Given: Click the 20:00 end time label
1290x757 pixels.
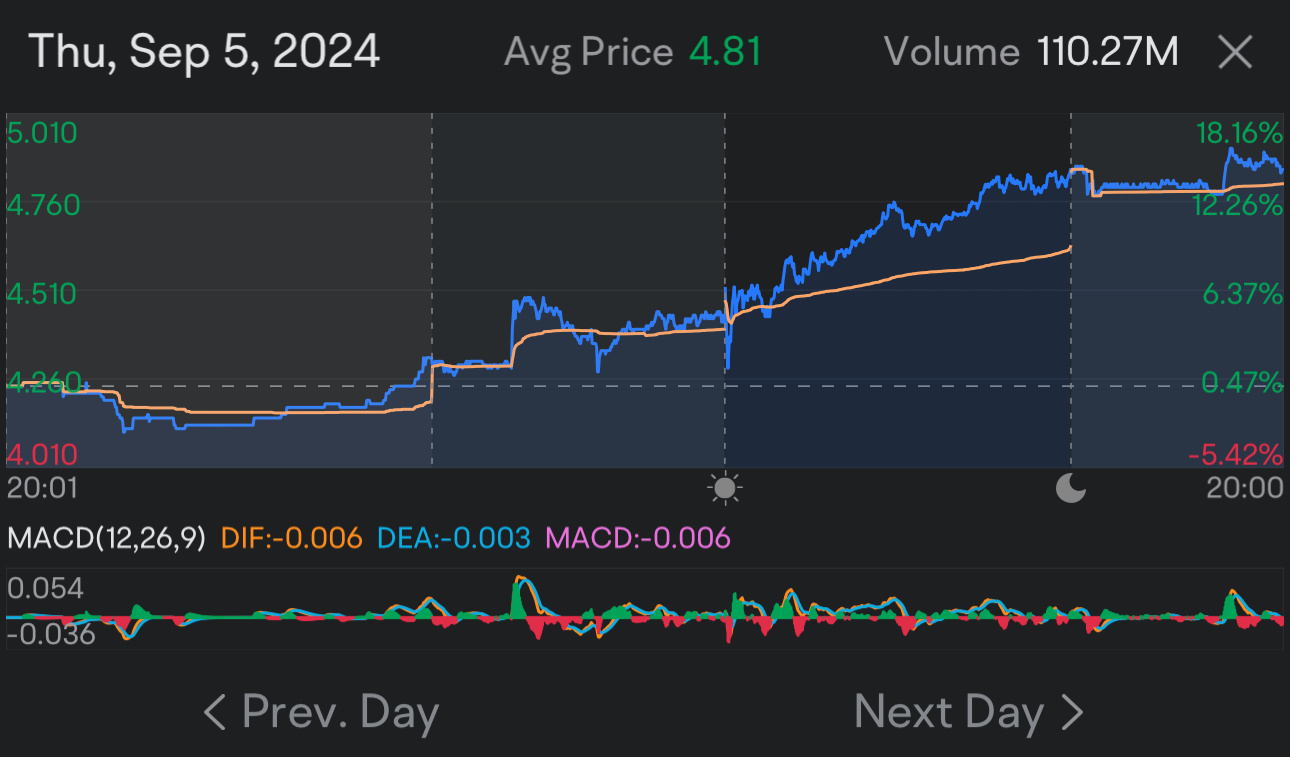Looking at the screenshot, I should (x=1245, y=488).
